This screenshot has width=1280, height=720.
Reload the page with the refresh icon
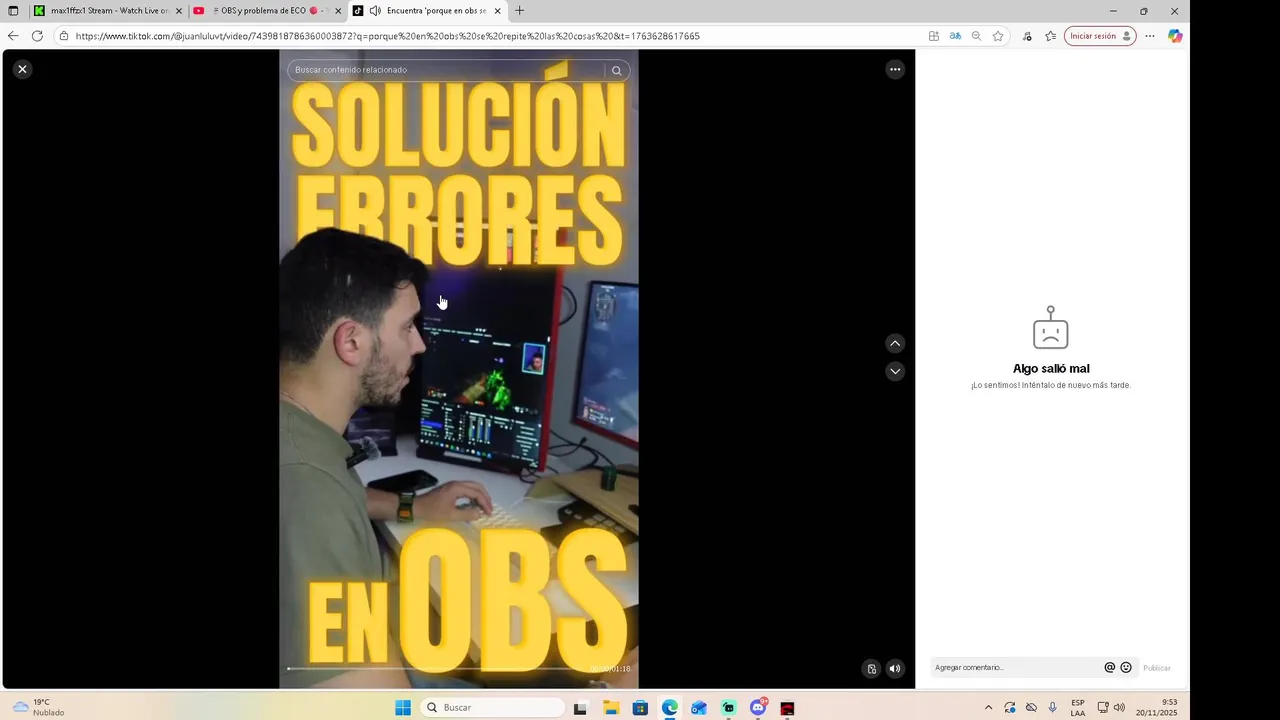click(x=37, y=36)
